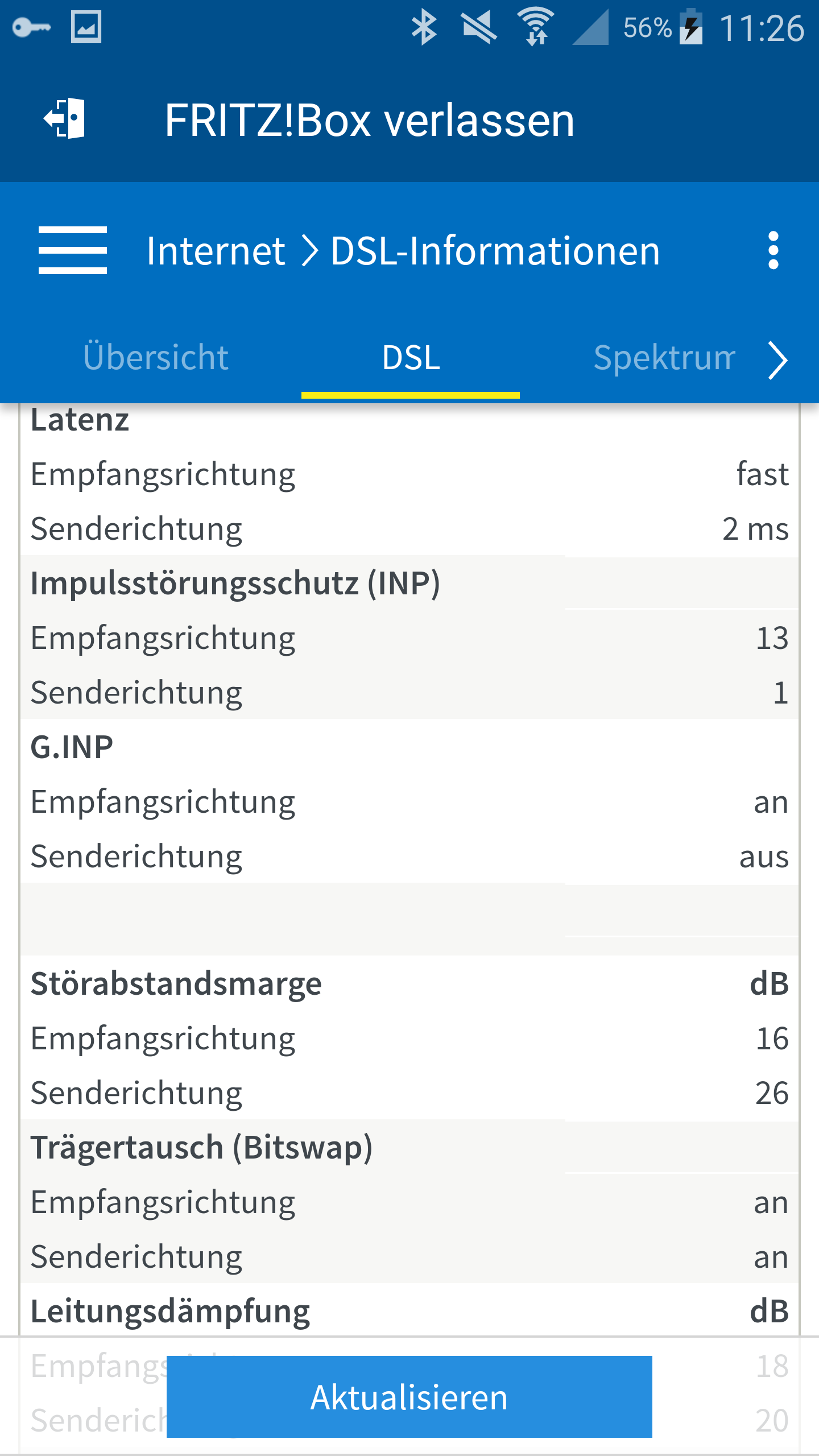
Task: Tap the Wi-Fi signal icon
Action: click(x=536, y=27)
